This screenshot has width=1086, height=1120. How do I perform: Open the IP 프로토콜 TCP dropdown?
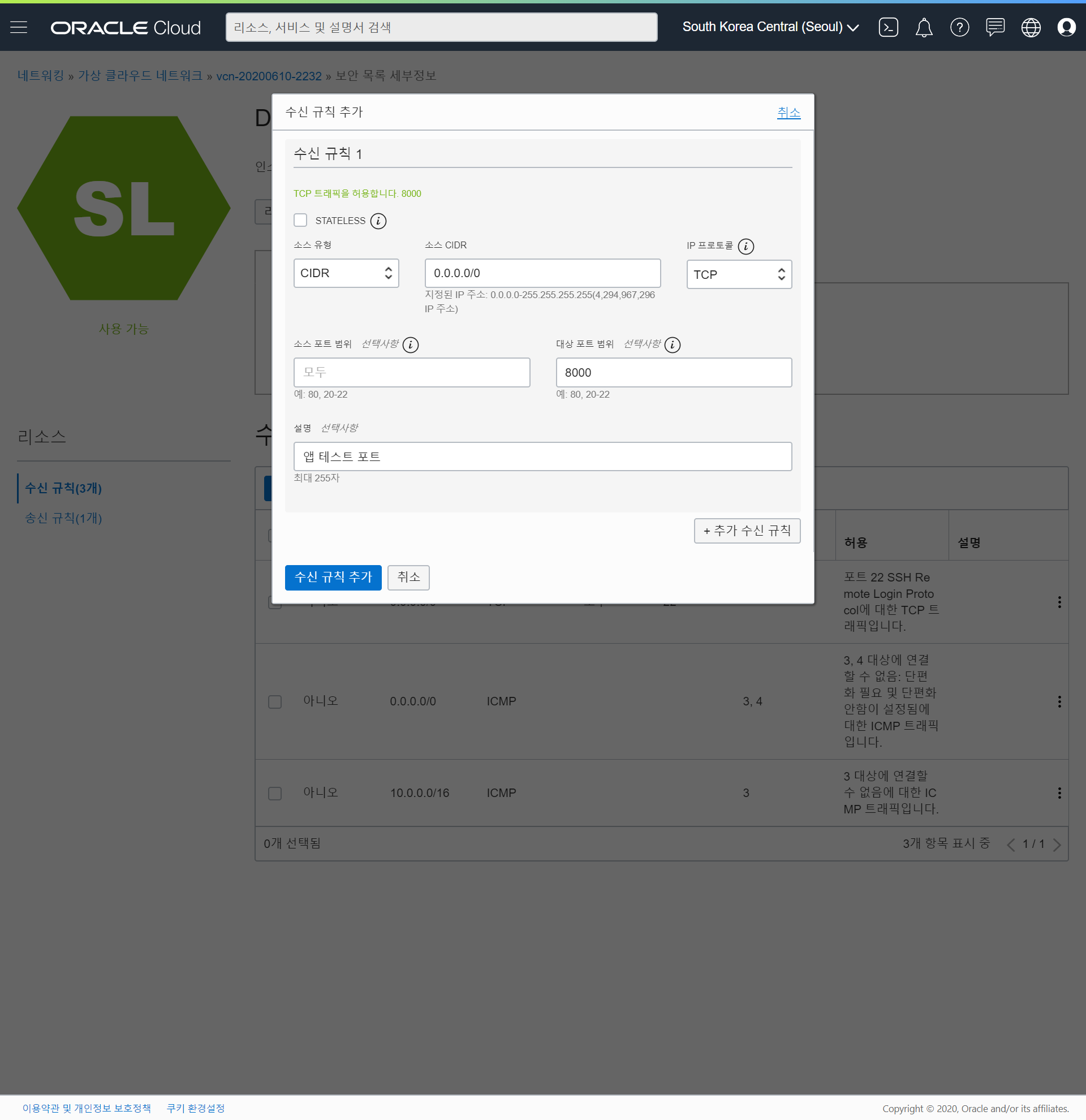pyautogui.click(x=739, y=274)
